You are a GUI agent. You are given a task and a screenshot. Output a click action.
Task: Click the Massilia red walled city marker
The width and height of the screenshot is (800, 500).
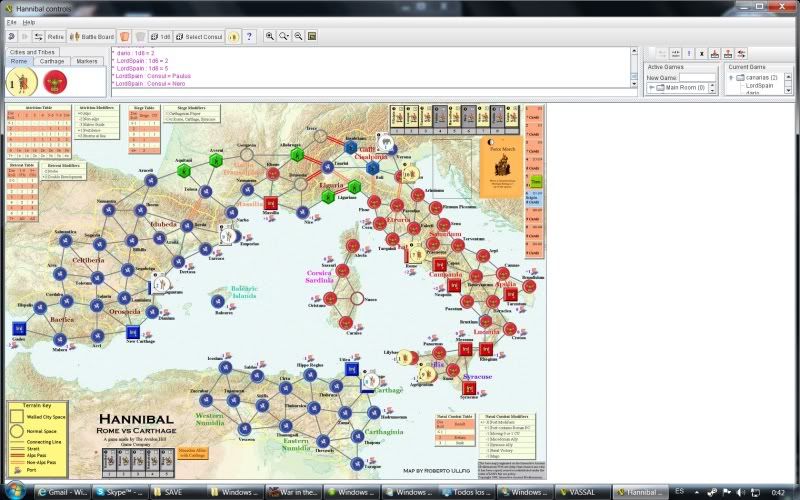point(271,203)
